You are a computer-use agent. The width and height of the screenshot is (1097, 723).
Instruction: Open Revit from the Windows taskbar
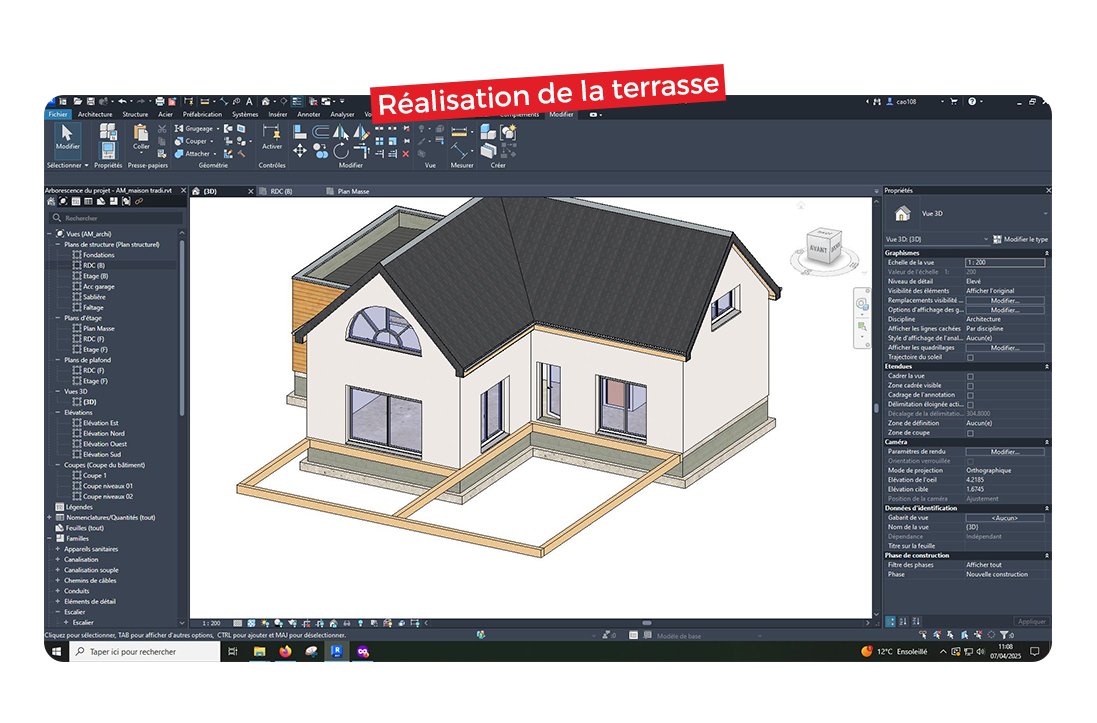pos(337,651)
